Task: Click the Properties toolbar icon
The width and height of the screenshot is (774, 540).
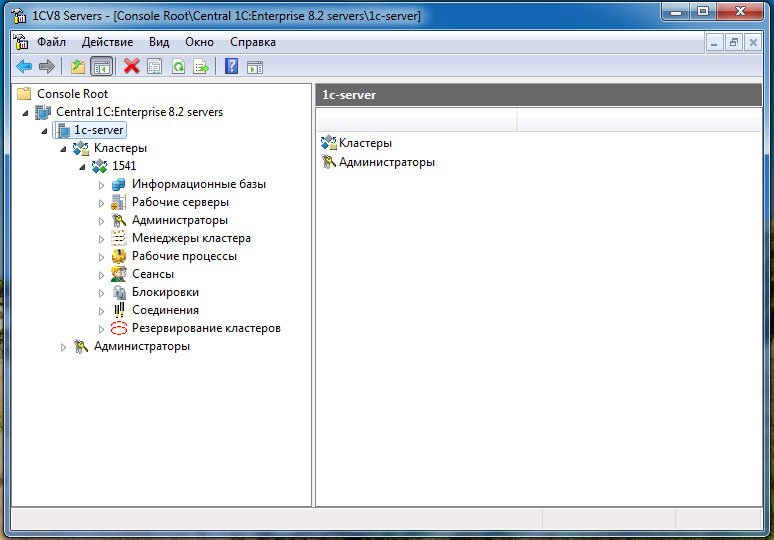Action: point(155,67)
